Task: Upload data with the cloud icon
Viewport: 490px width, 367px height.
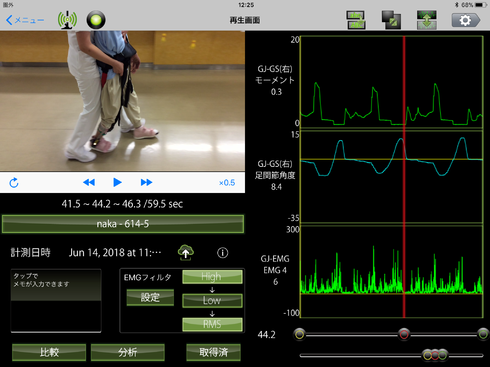Action: pos(186,252)
